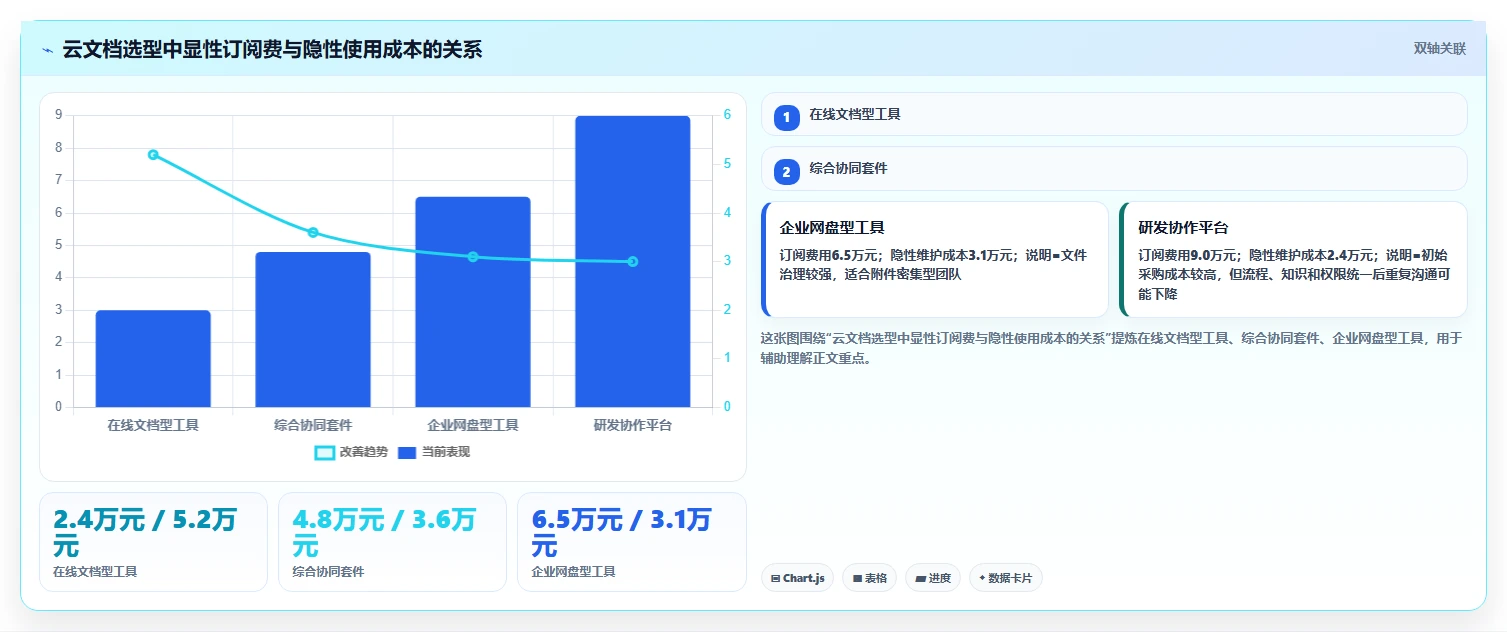Image resolution: width=1507 pixels, height=632 pixels.
Task: Click the number 2 badge
Action: click(x=786, y=172)
